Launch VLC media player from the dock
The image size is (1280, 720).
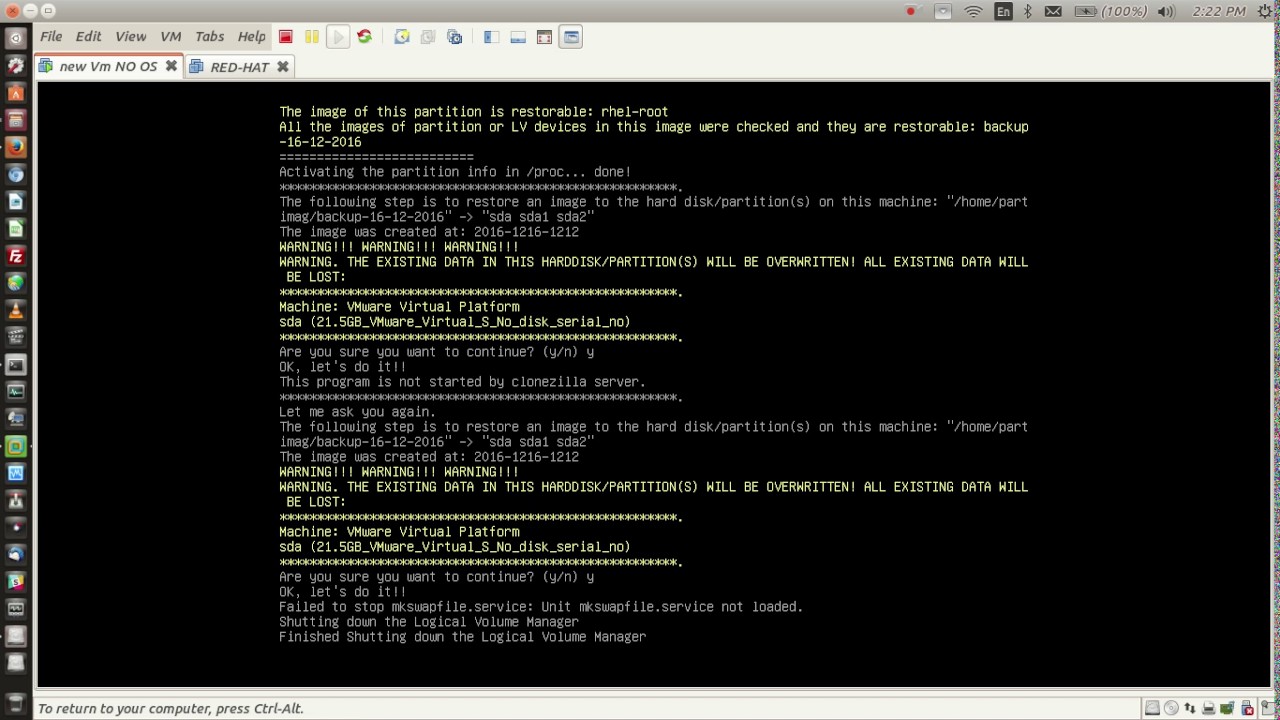click(15, 310)
